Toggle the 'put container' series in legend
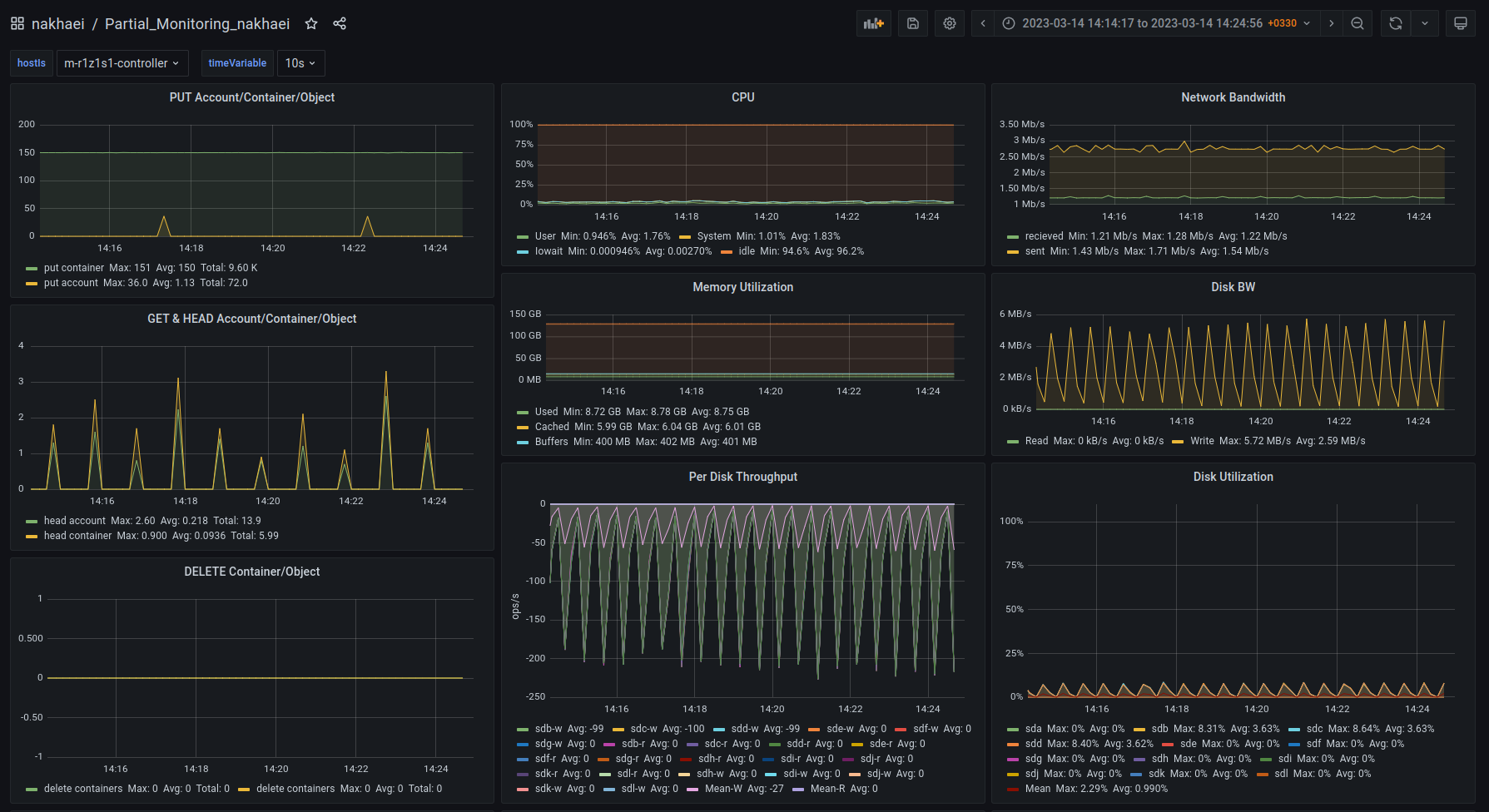The height and width of the screenshot is (812, 1489). 74,268
